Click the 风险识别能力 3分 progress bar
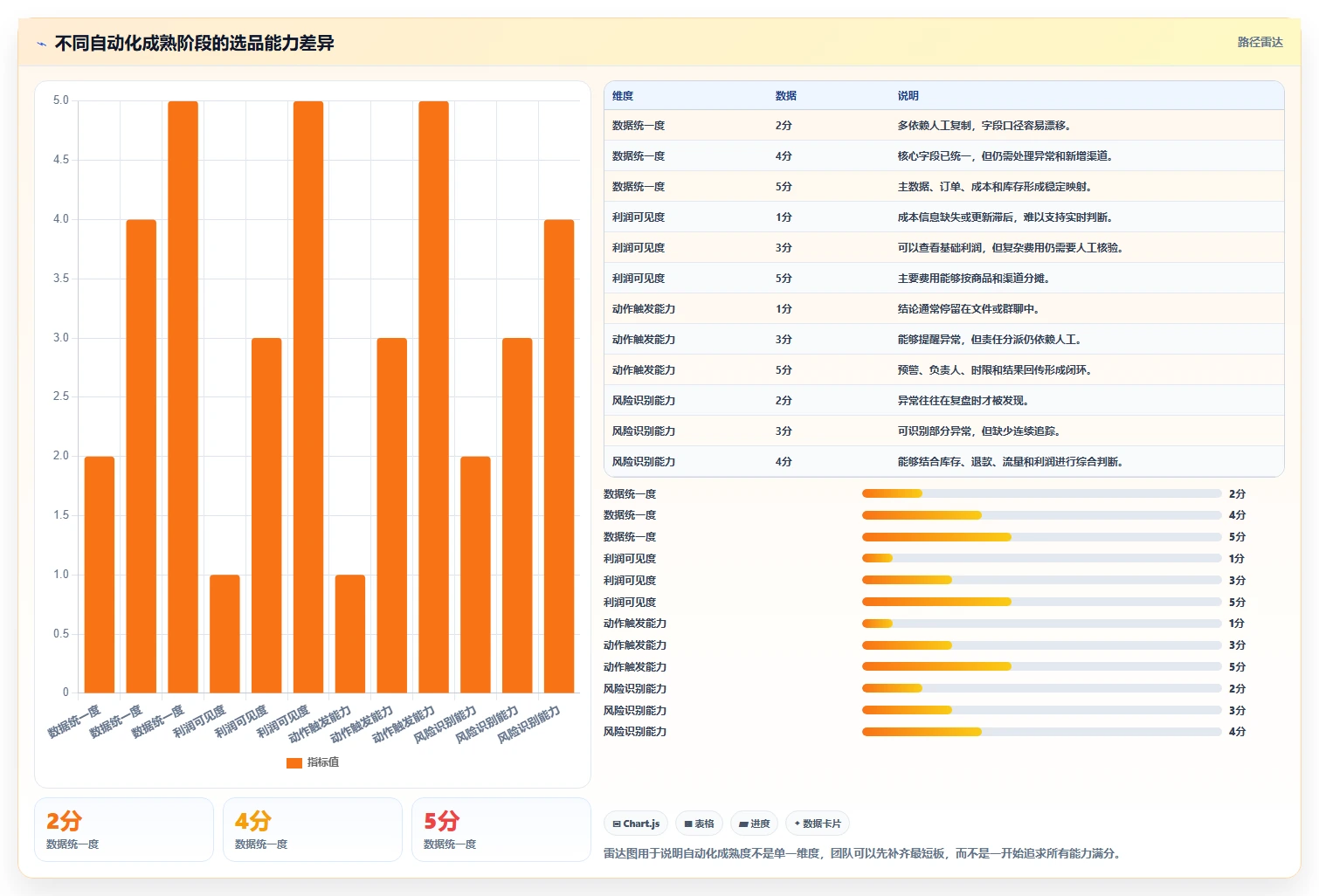This screenshot has width=1319, height=896. 1041,710
